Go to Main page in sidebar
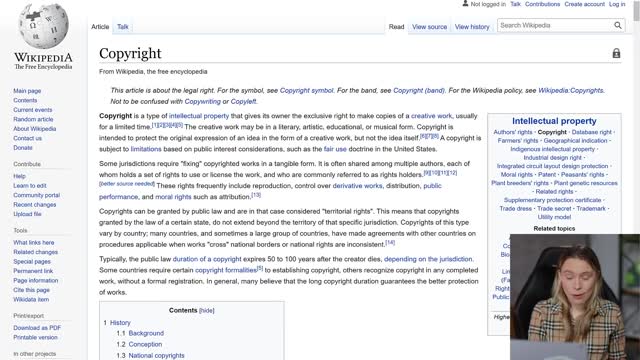The height and width of the screenshot is (360, 640). (x=27, y=91)
